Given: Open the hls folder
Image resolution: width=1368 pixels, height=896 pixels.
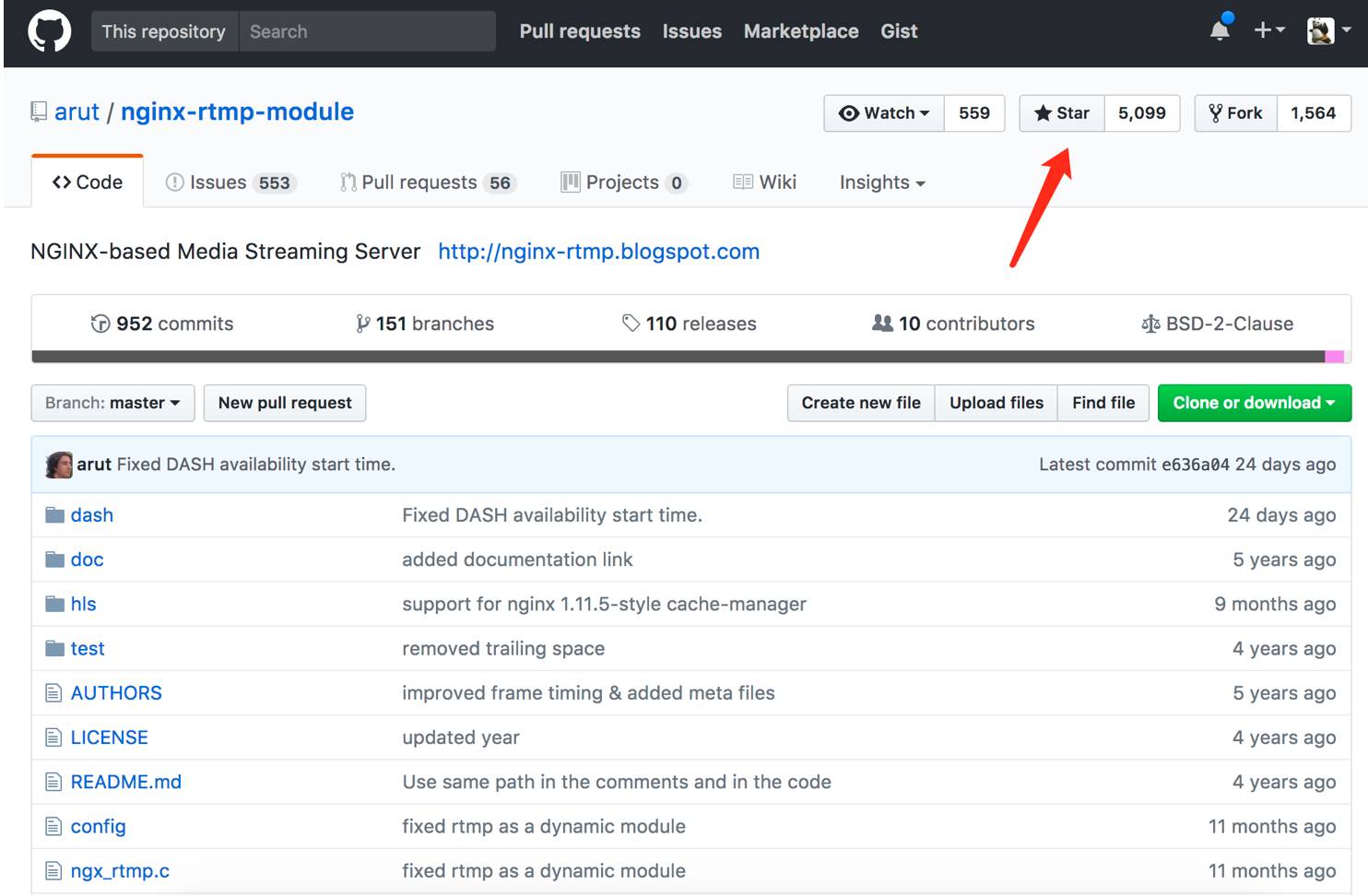Looking at the screenshot, I should coord(83,604).
